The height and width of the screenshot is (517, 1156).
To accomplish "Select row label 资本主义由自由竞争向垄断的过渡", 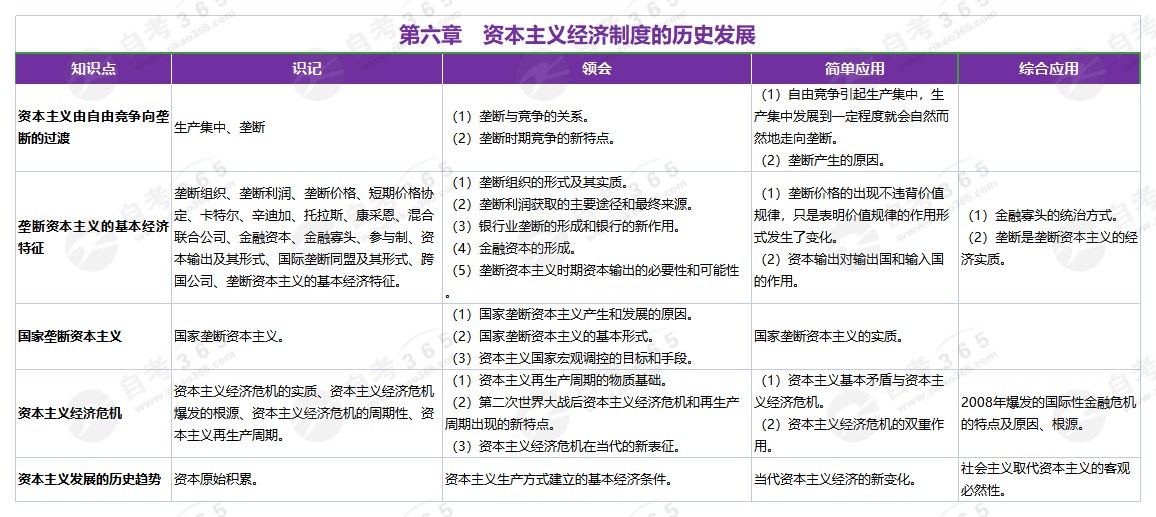I will click(x=93, y=127).
